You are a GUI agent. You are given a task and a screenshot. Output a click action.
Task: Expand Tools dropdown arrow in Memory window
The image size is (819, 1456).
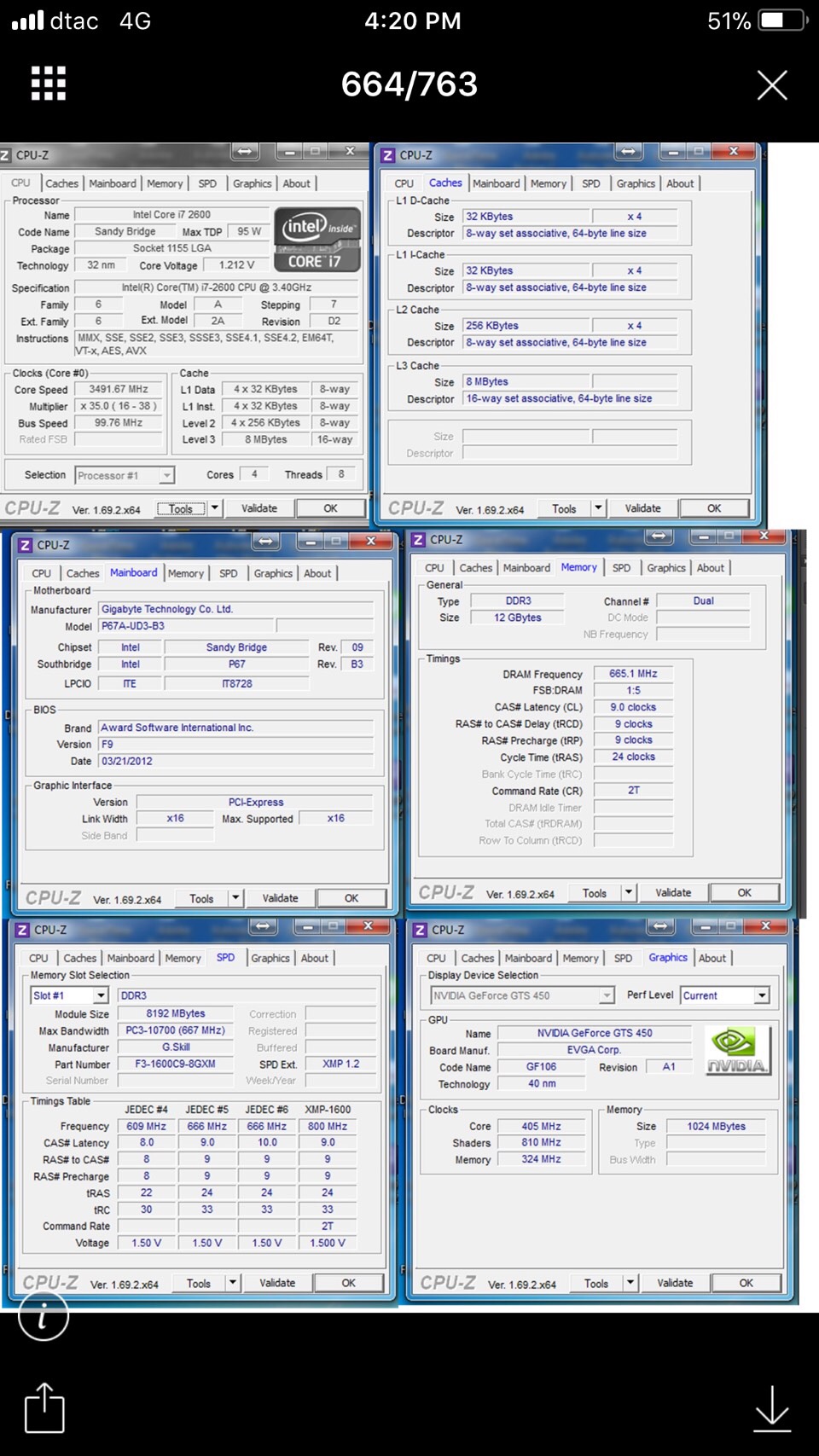(629, 893)
